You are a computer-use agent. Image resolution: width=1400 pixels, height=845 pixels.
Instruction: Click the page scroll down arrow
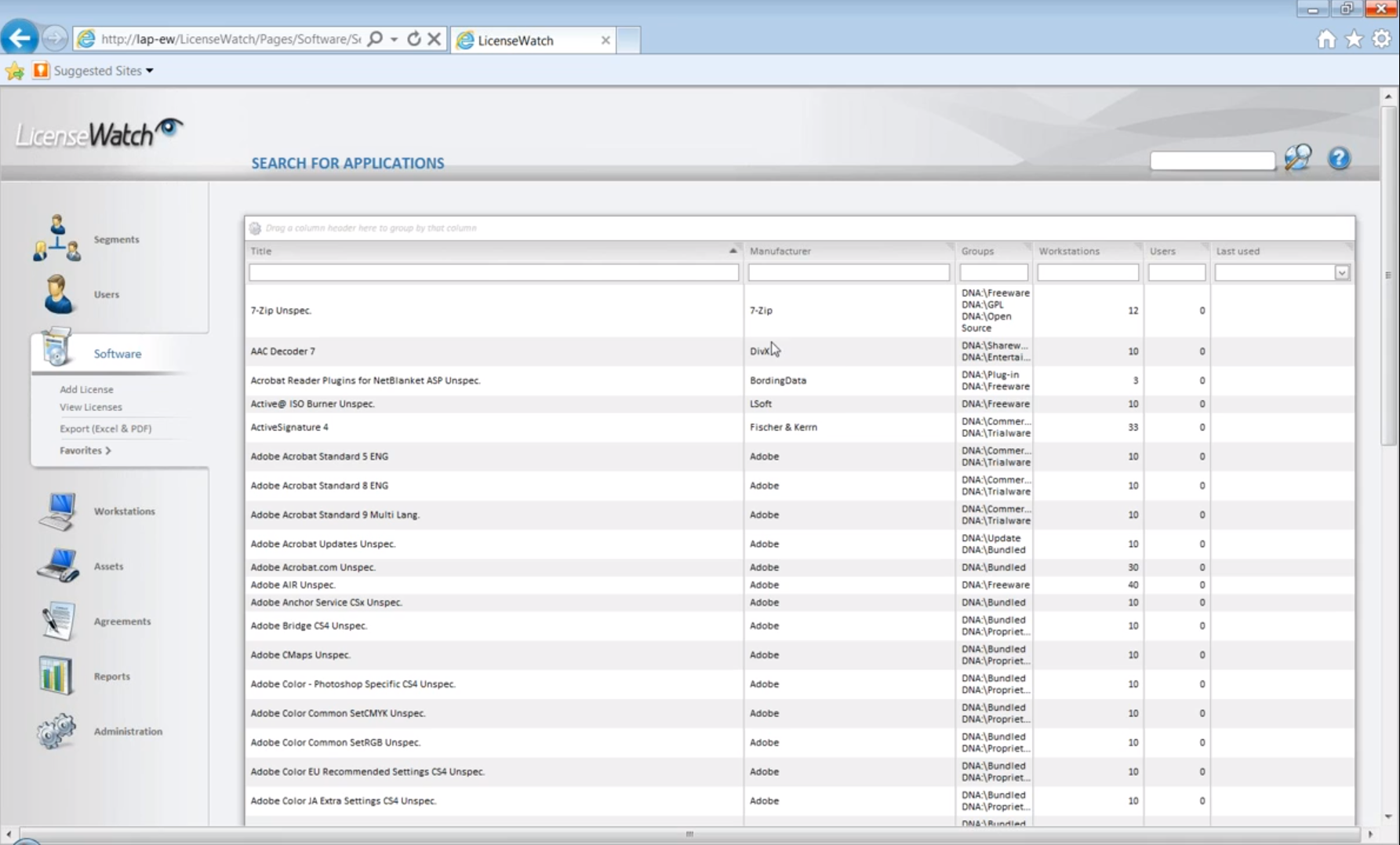(x=1388, y=817)
